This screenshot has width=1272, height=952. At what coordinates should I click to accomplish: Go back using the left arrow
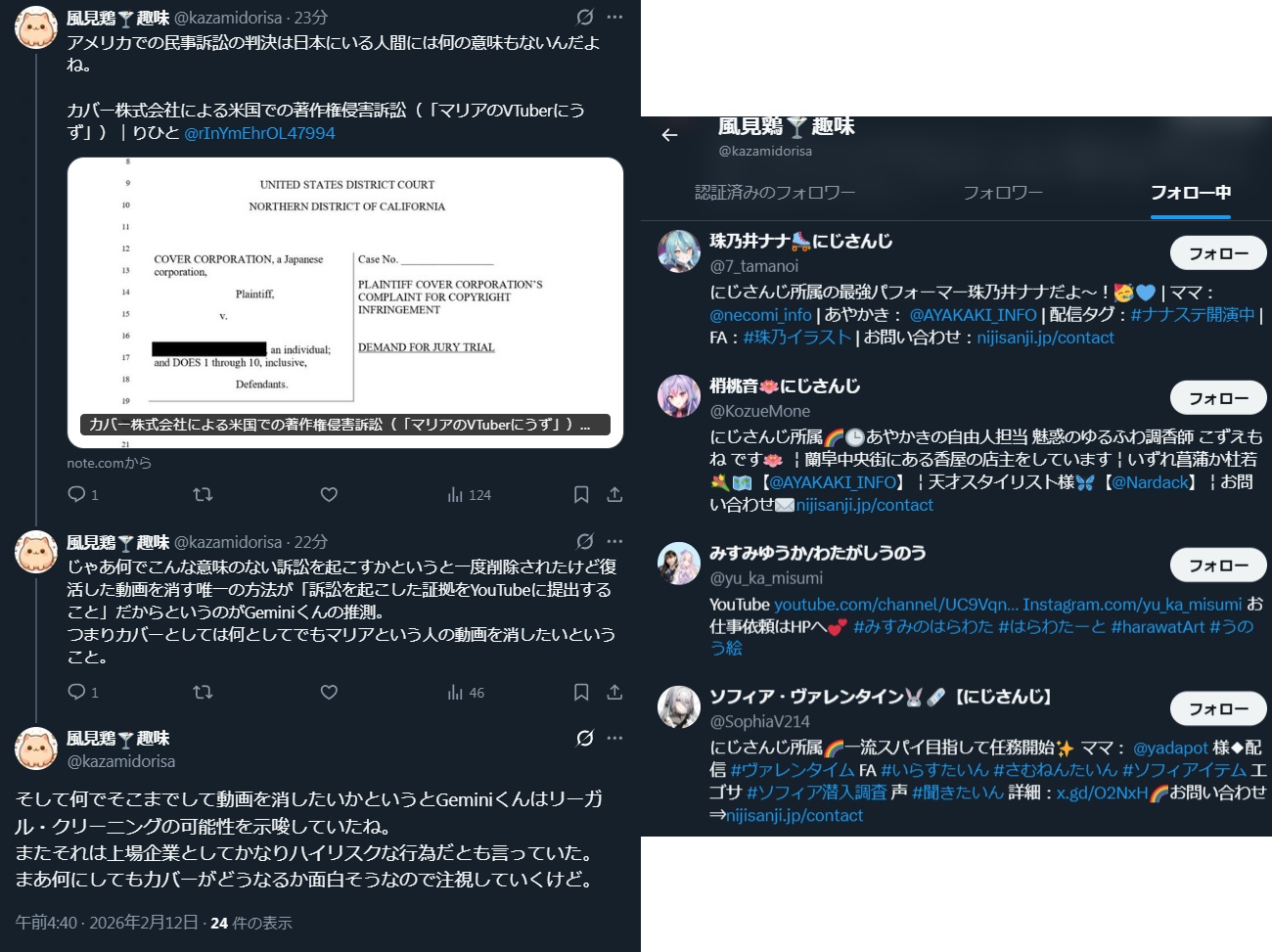click(x=669, y=135)
